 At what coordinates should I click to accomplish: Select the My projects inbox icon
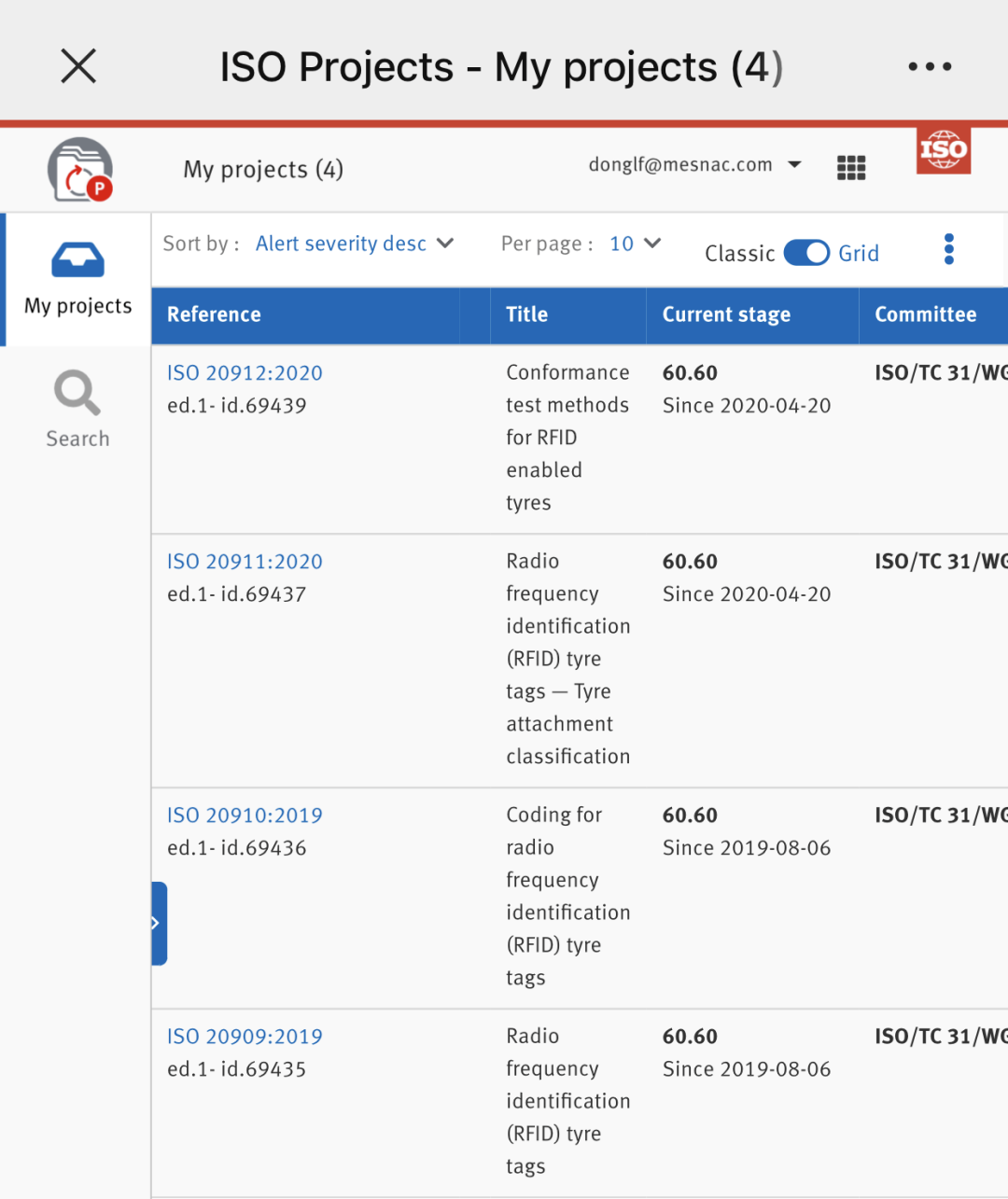[77, 260]
